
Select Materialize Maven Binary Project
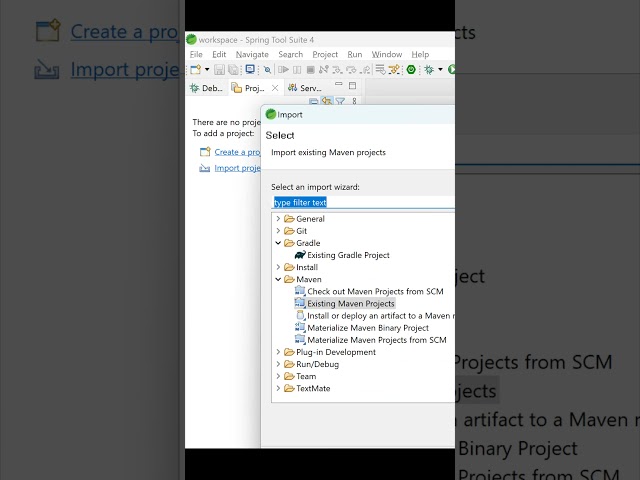click(x=362, y=328)
